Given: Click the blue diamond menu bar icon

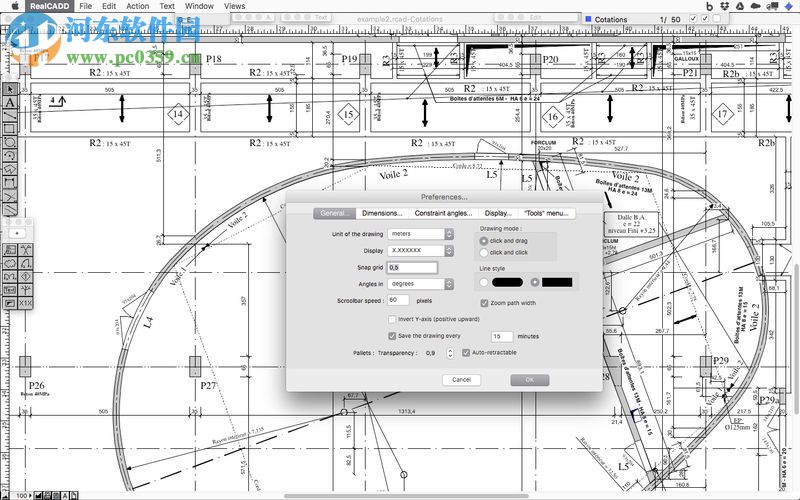Looking at the screenshot, I should click(x=788, y=6).
